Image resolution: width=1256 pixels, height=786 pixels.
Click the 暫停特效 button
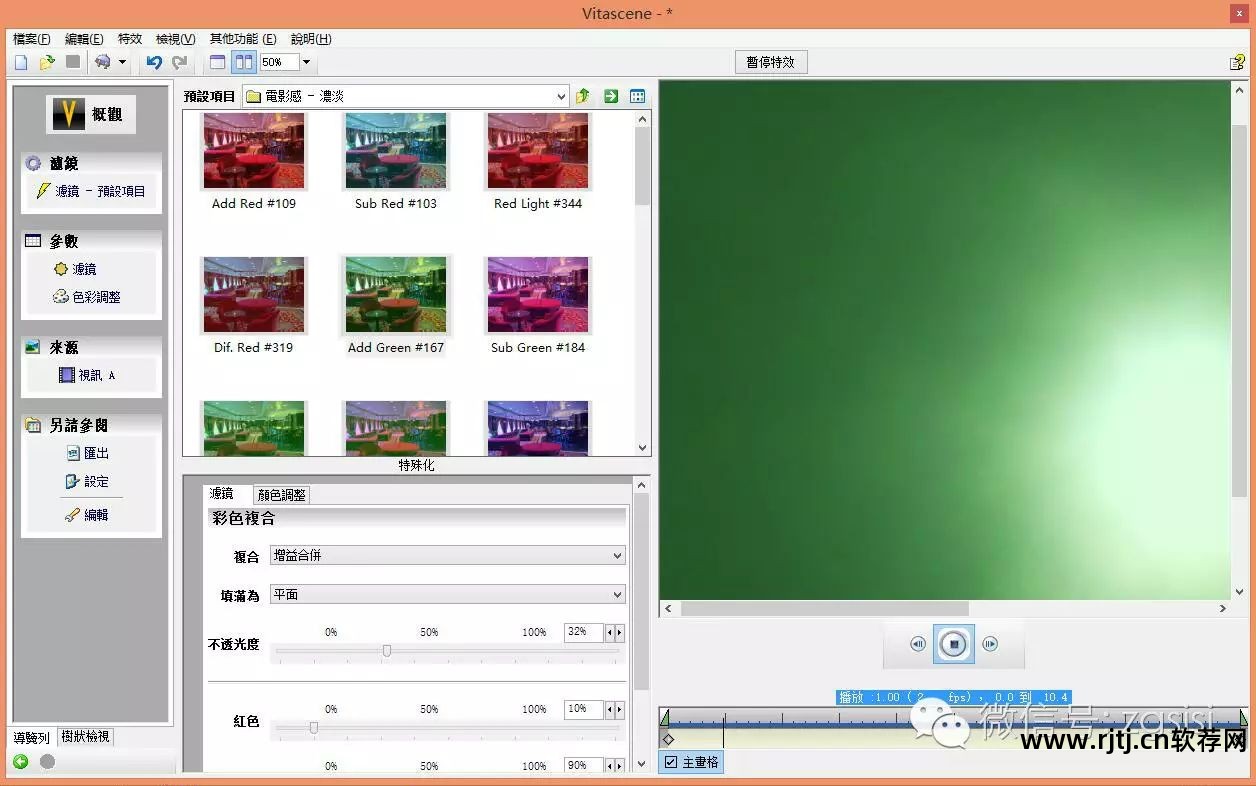[771, 62]
